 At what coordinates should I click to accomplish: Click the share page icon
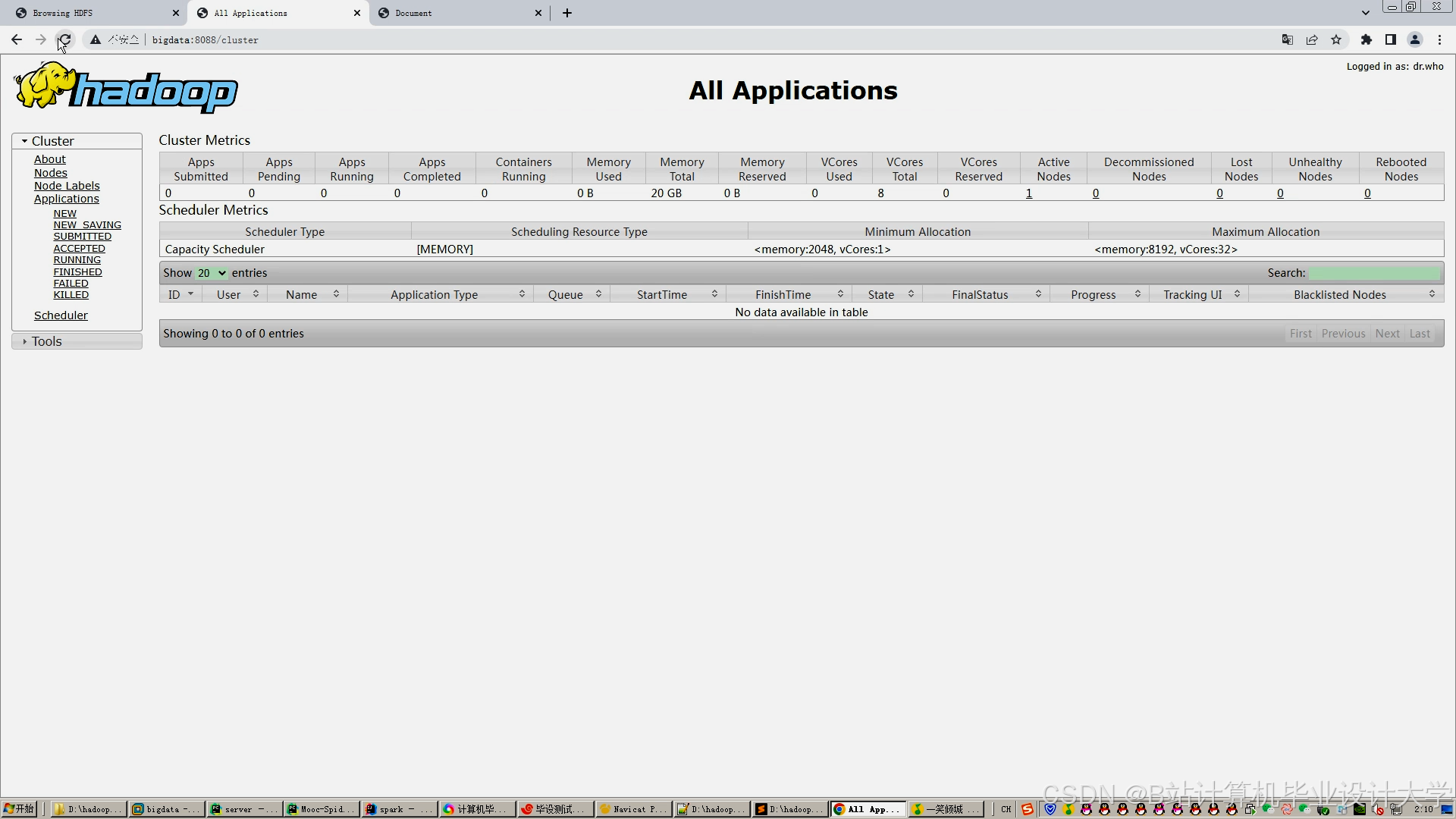point(1312,39)
